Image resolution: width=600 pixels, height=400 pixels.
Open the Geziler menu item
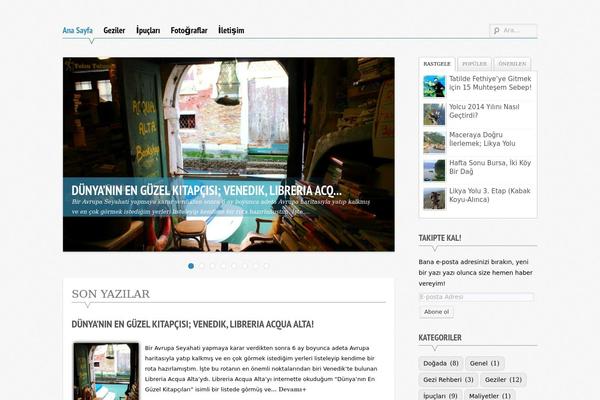pyautogui.click(x=114, y=30)
